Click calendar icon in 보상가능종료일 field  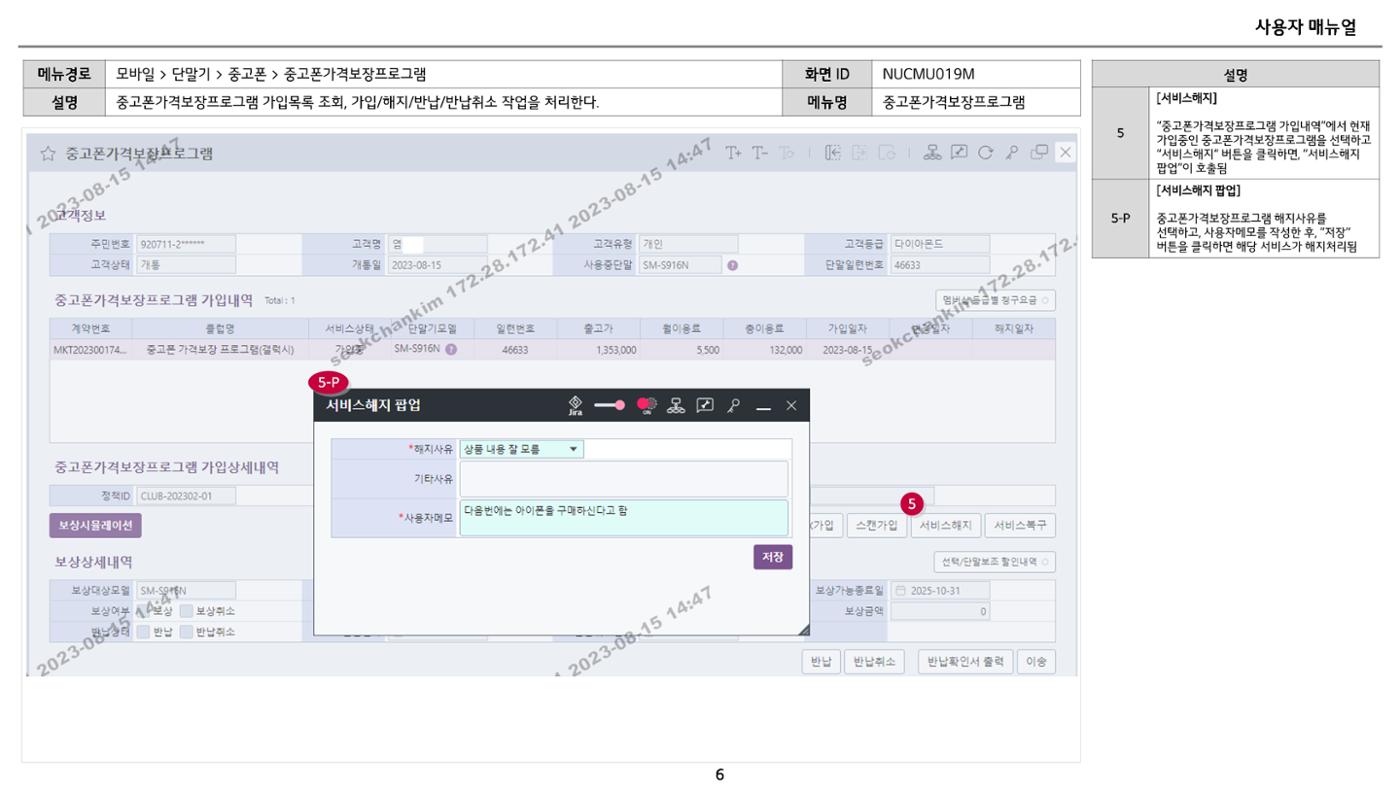coord(899,591)
